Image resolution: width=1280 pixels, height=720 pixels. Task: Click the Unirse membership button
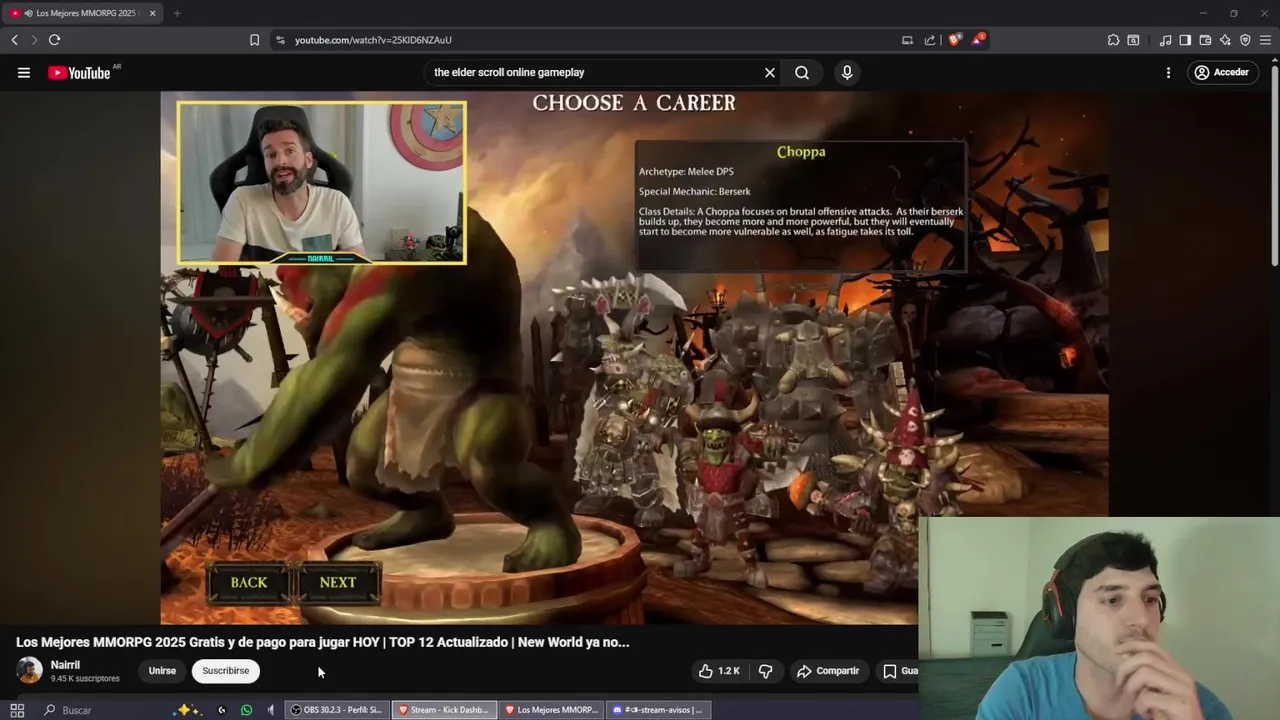[x=162, y=671]
